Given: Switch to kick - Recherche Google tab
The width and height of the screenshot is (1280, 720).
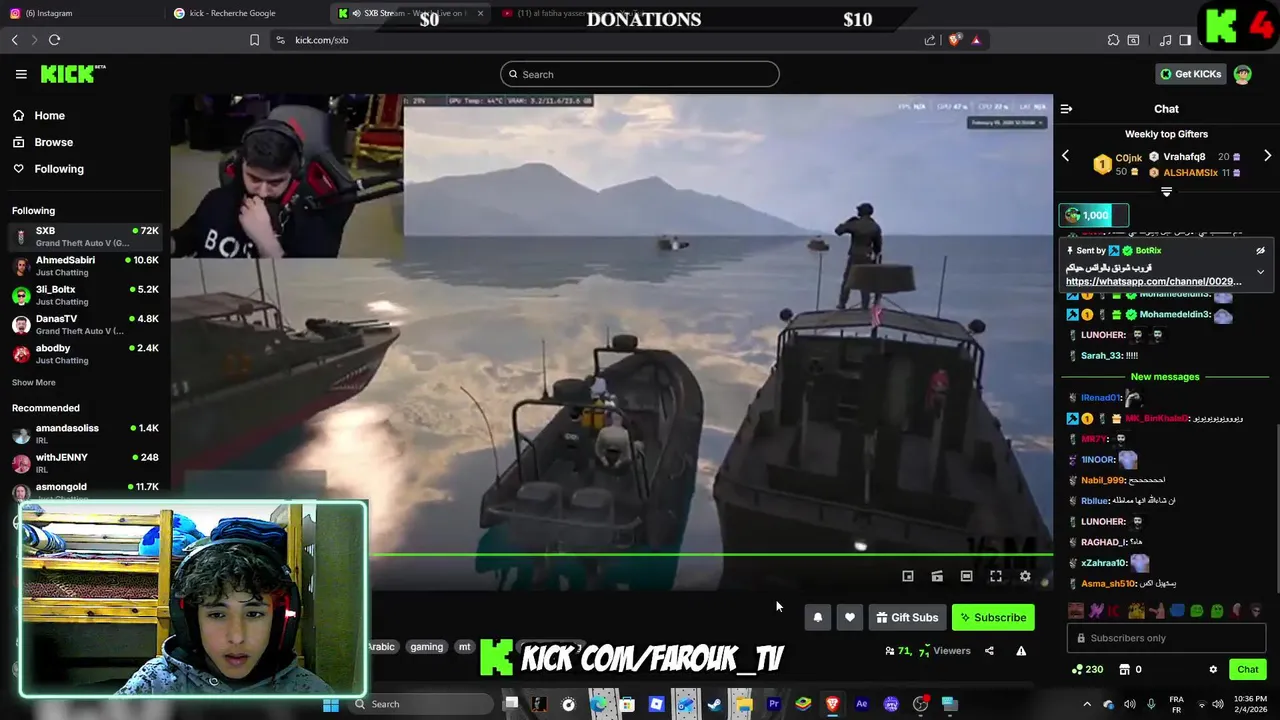Looking at the screenshot, I should (x=247, y=13).
